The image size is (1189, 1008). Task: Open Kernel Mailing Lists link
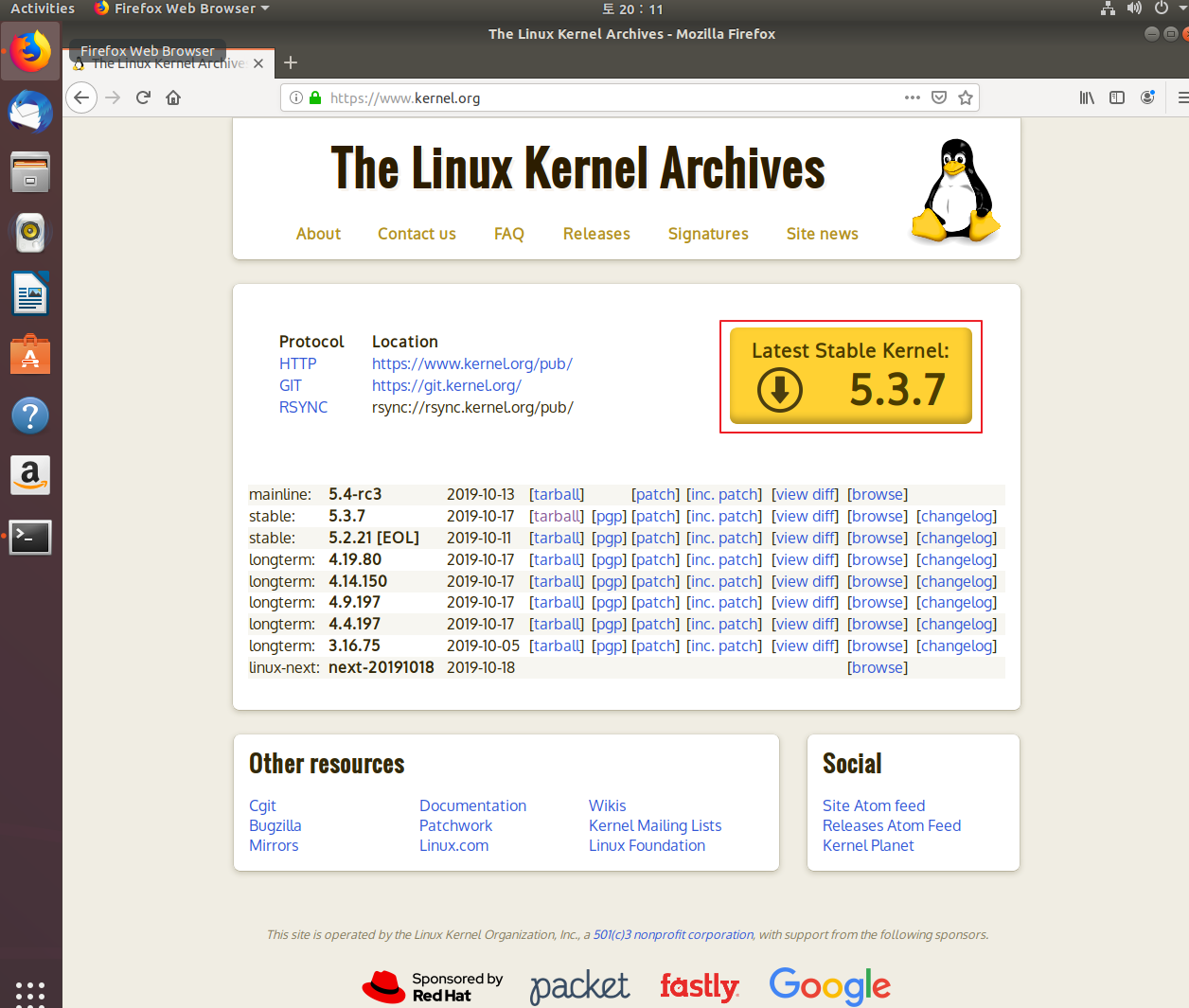pyautogui.click(x=655, y=825)
